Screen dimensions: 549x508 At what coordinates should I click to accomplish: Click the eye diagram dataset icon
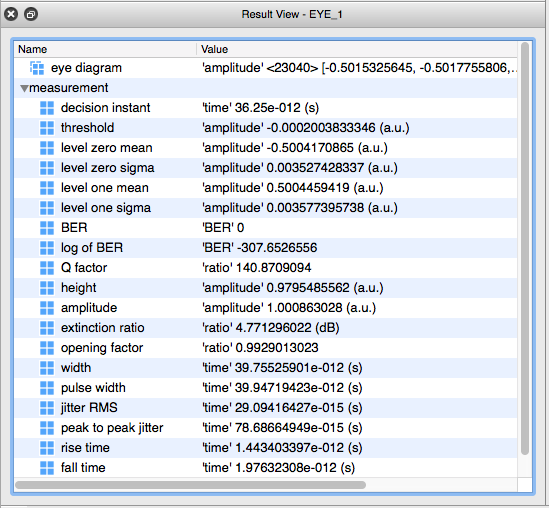pos(37,68)
